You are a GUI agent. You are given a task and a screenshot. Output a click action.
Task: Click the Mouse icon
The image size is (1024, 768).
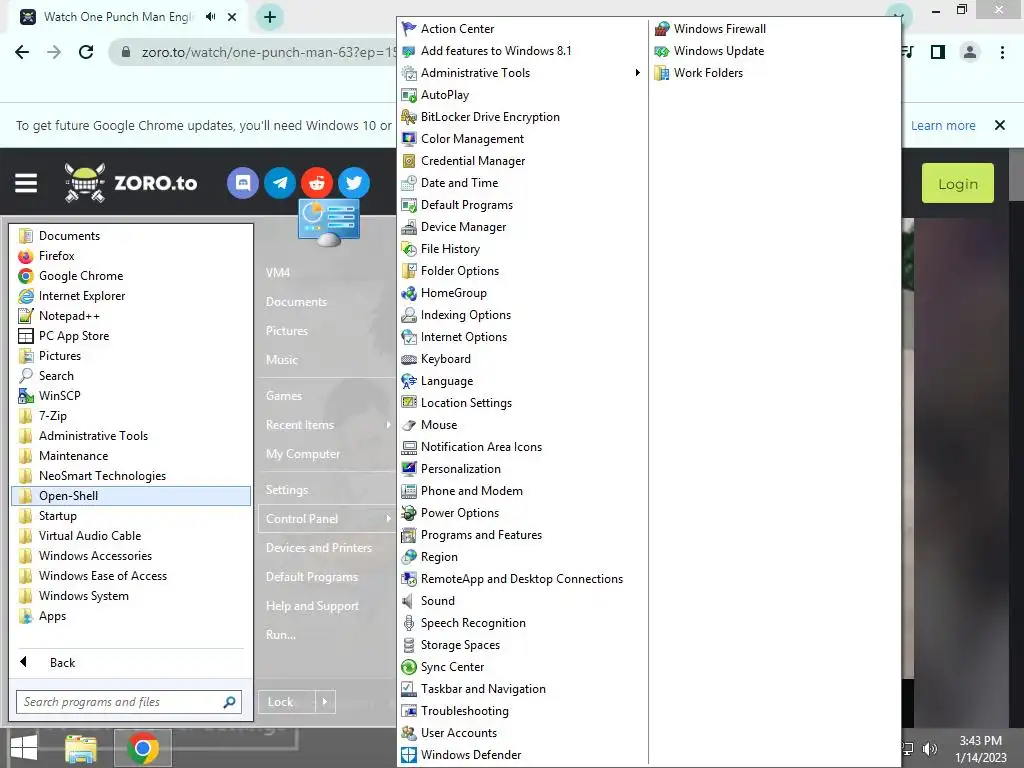(409, 425)
